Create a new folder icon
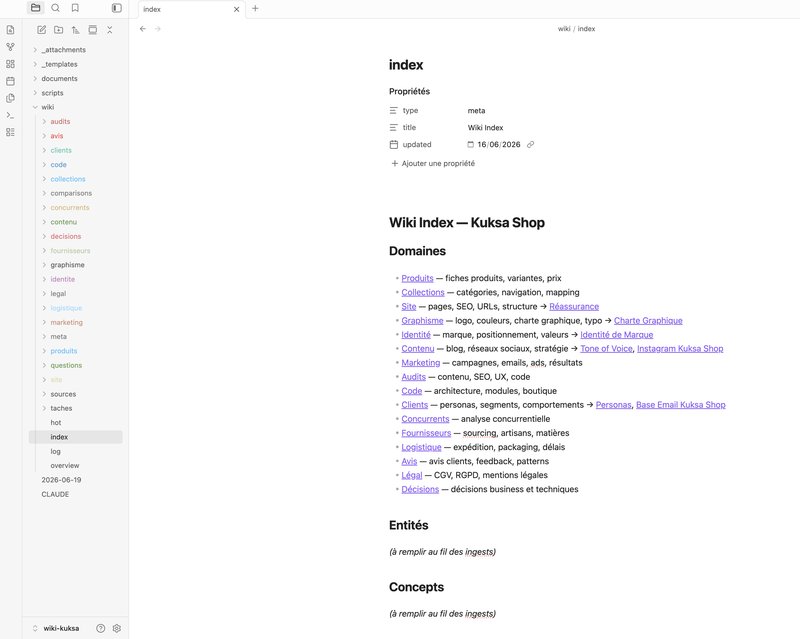 [x=59, y=30]
